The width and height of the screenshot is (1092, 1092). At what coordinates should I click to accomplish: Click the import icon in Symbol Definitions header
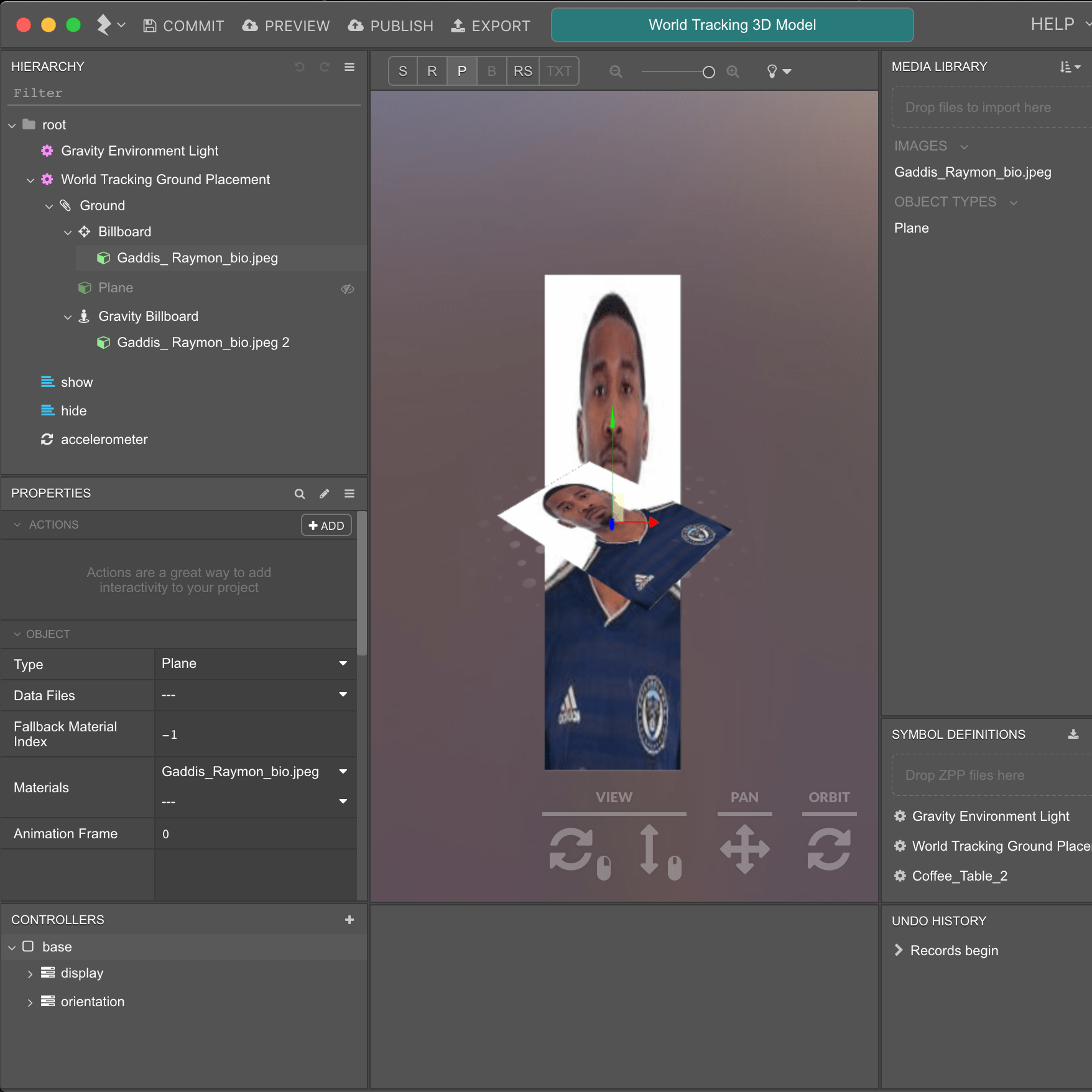[1073, 734]
